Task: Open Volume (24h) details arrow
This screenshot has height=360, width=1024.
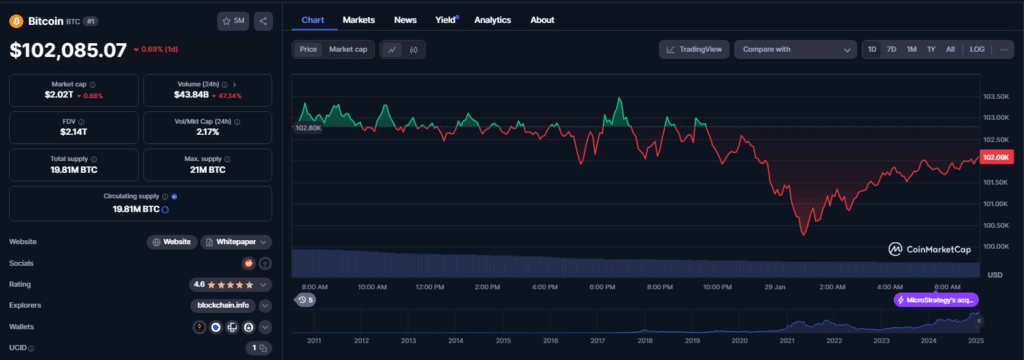Action: point(234,85)
